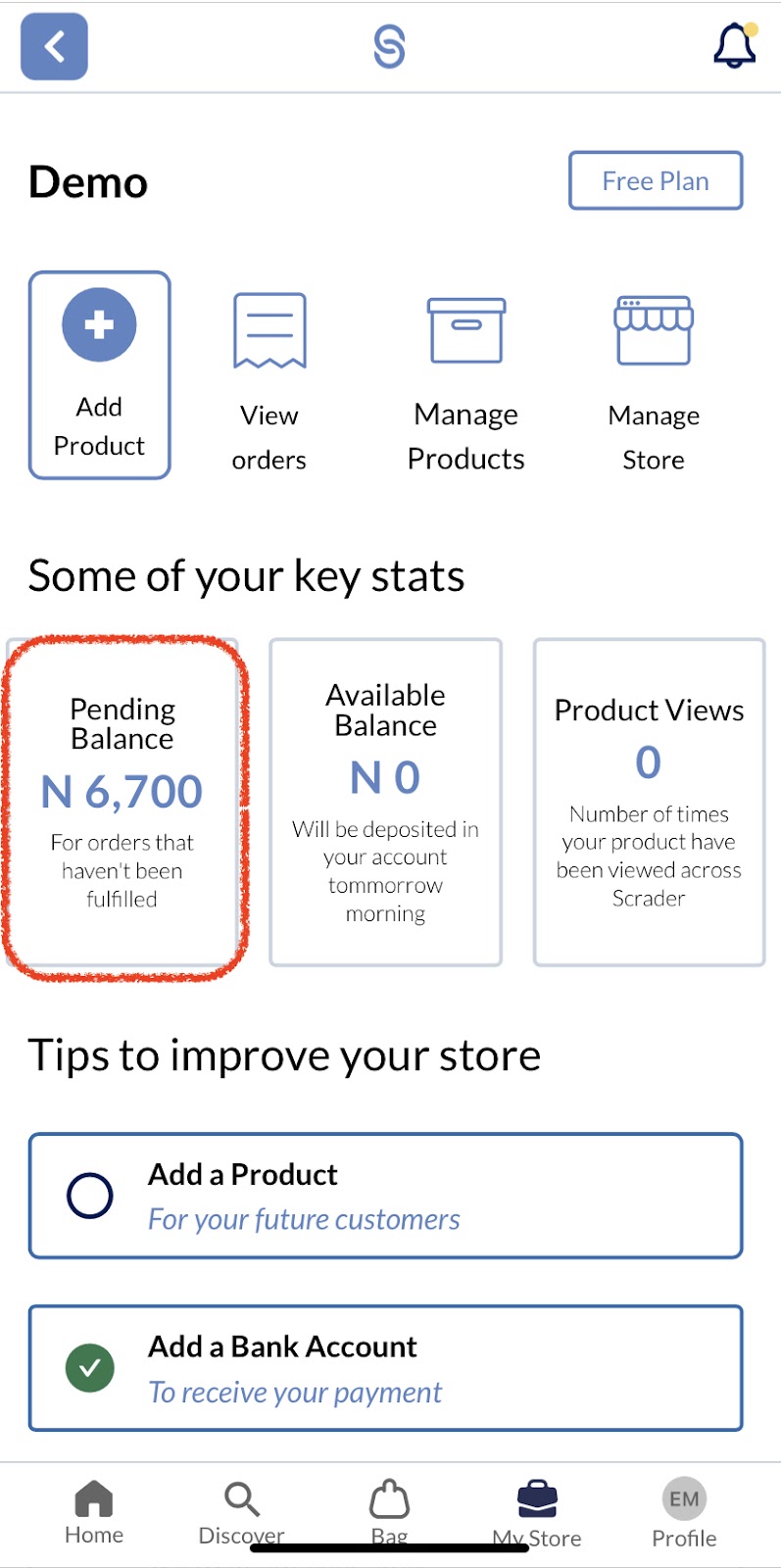Tap the Scrader logo
Viewport: 781px width, 1568px height.
pyautogui.click(x=389, y=46)
